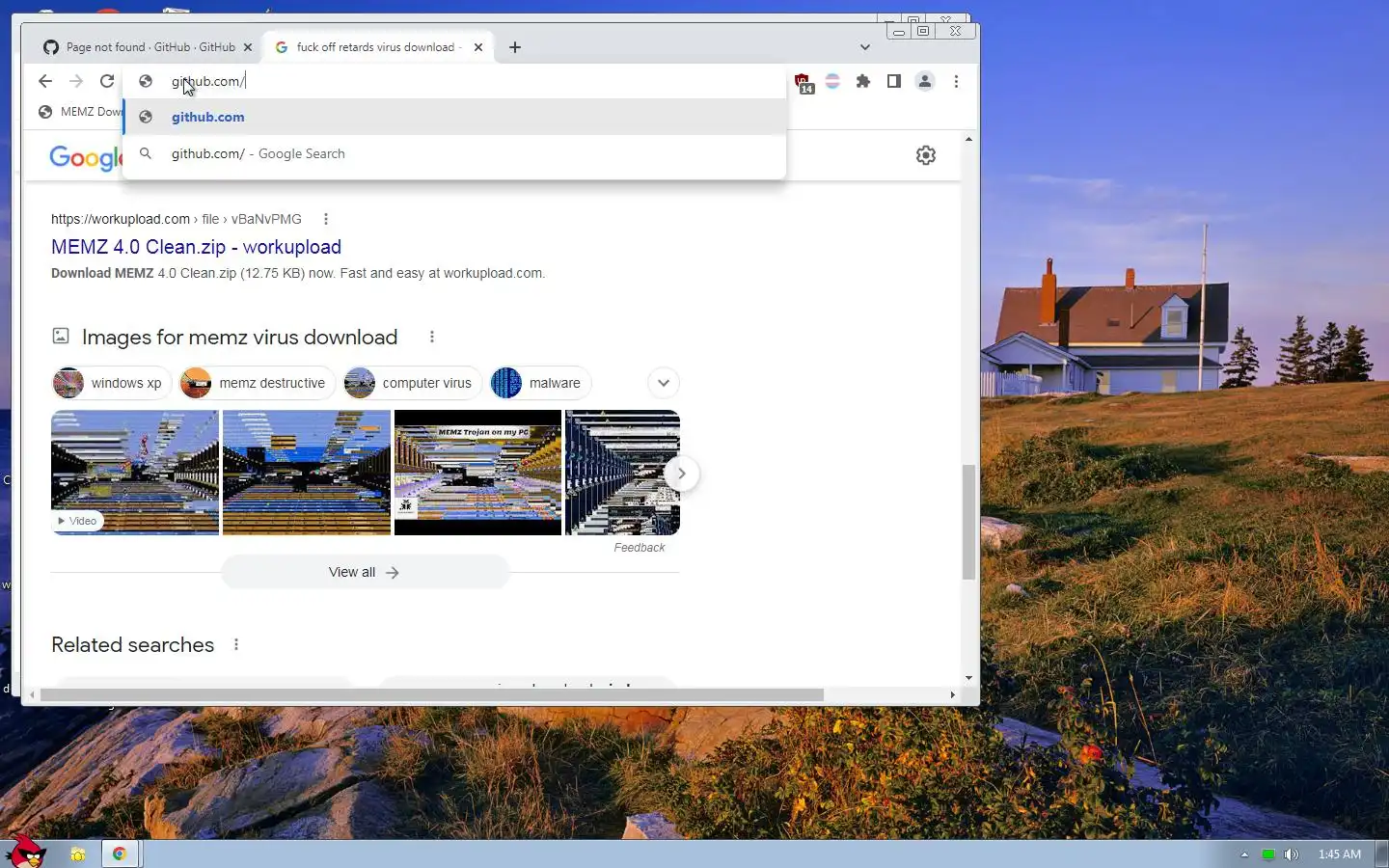Click the green tray status icon
1389x868 pixels.
[1268, 854]
